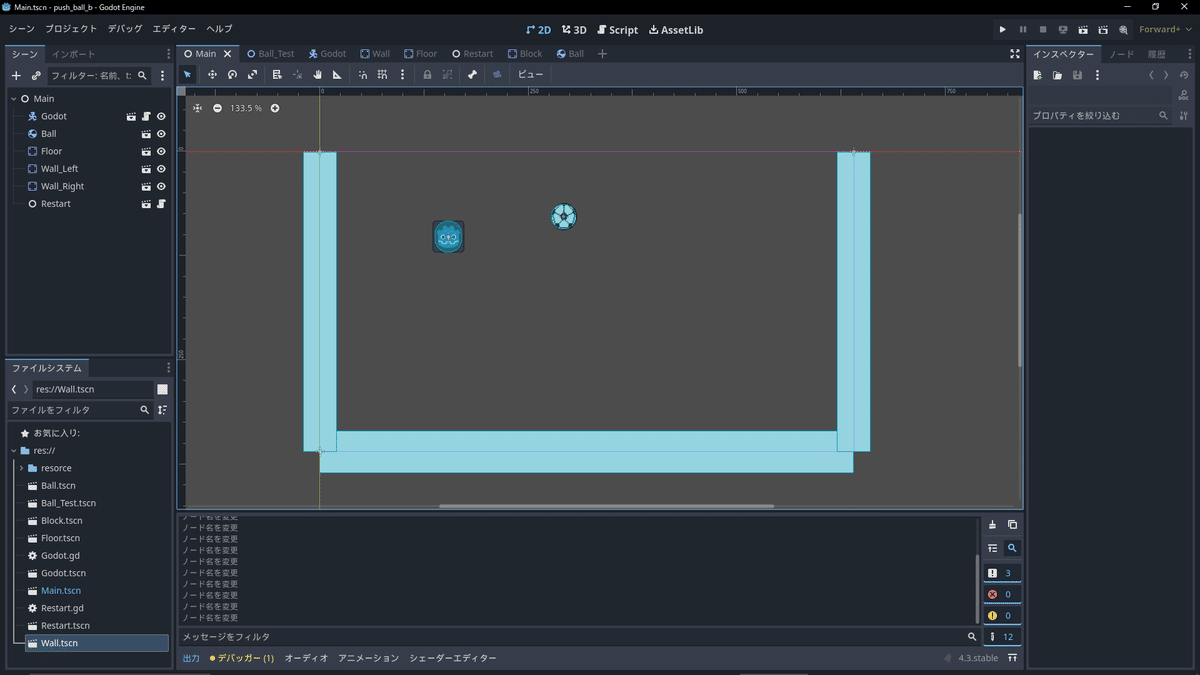
Task: Switch to the Ball_Test scene tab
Action: [x=270, y=53]
